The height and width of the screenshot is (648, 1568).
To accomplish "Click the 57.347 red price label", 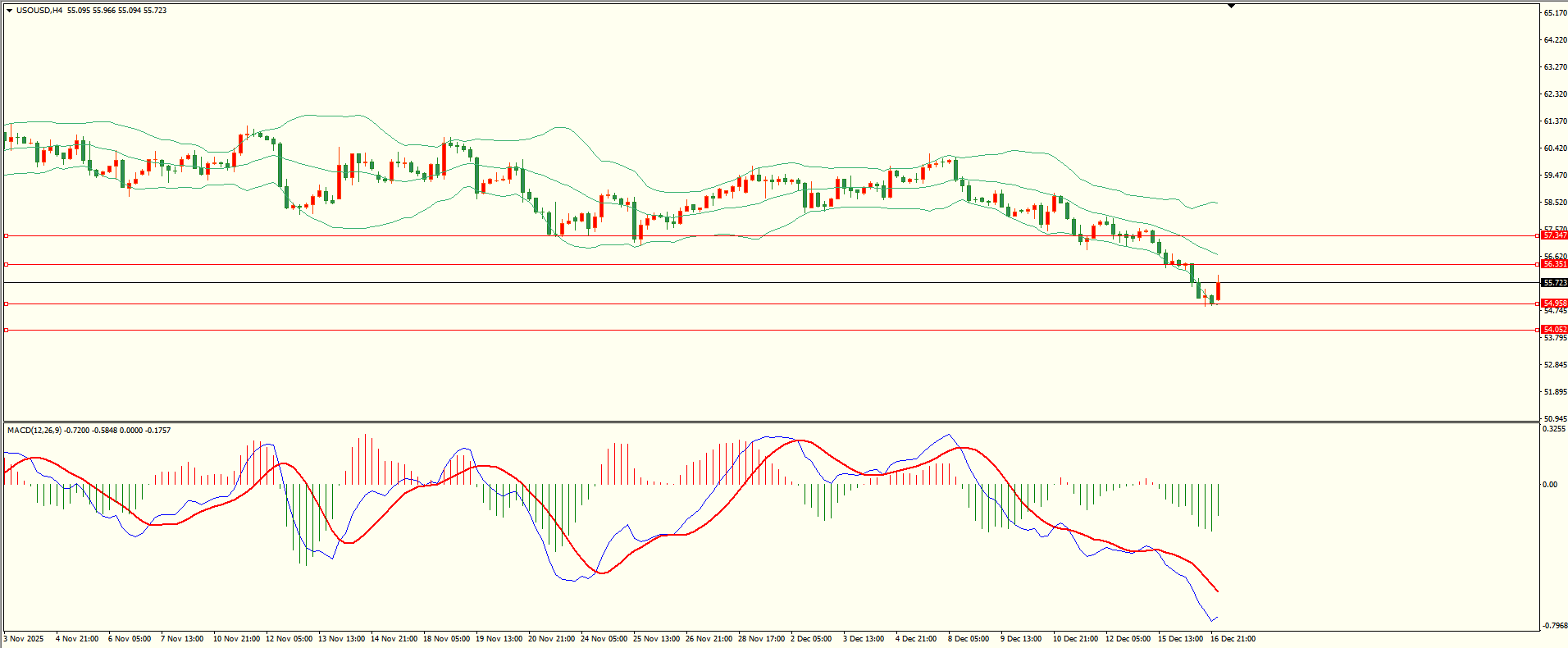I will click(1554, 235).
